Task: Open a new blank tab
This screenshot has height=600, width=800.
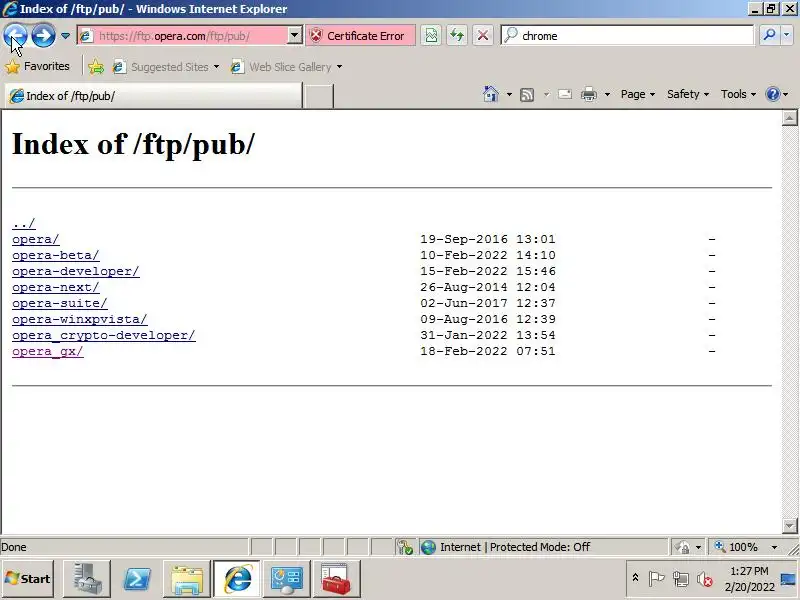Action: [x=318, y=96]
